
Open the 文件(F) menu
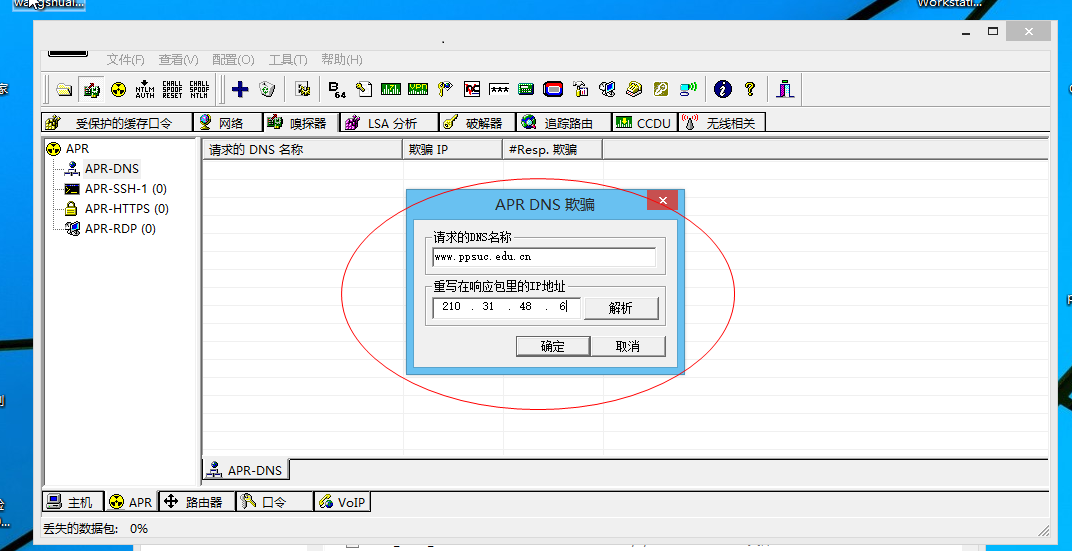click(125, 59)
